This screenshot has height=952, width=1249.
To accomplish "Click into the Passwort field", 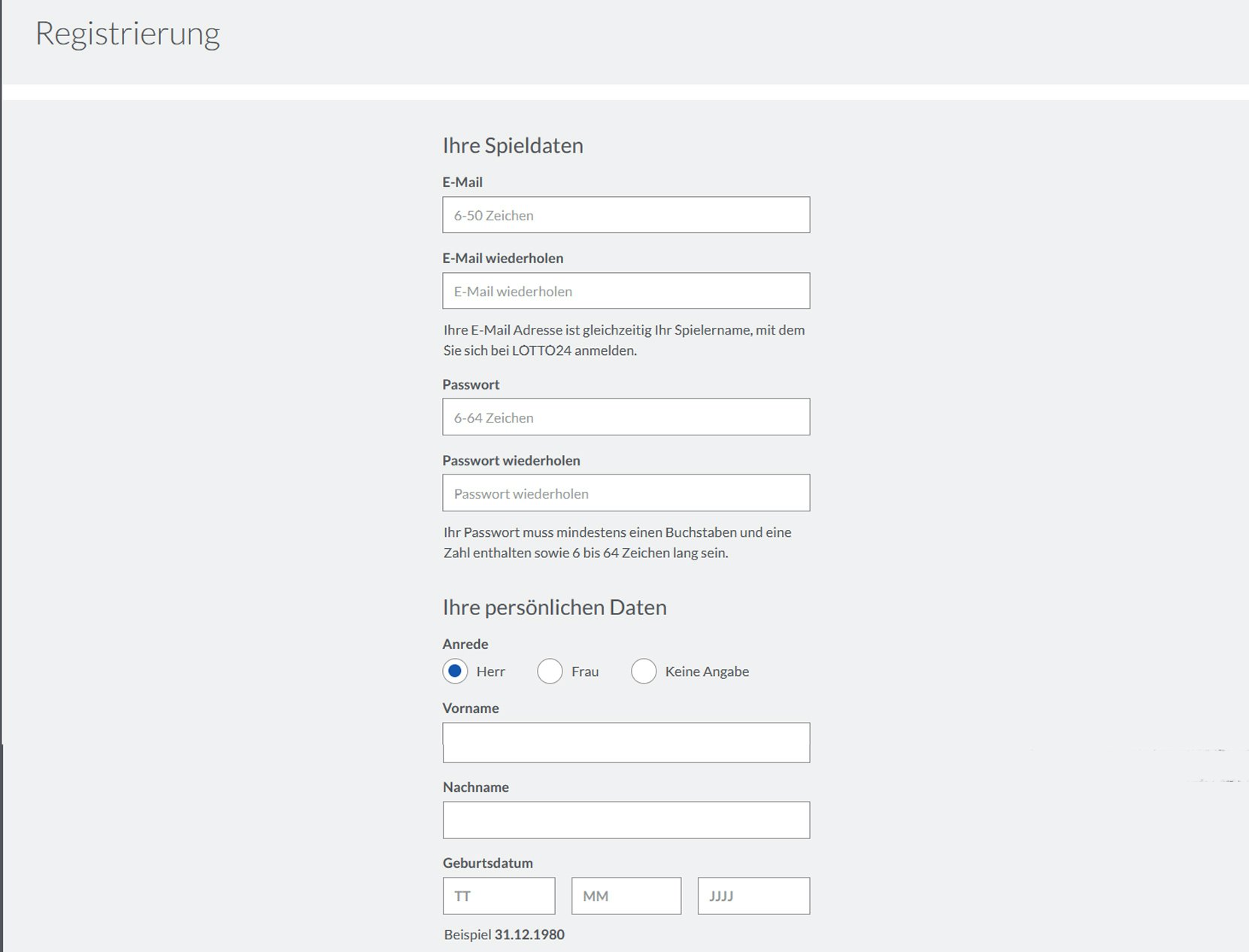I will coord(626,417).
